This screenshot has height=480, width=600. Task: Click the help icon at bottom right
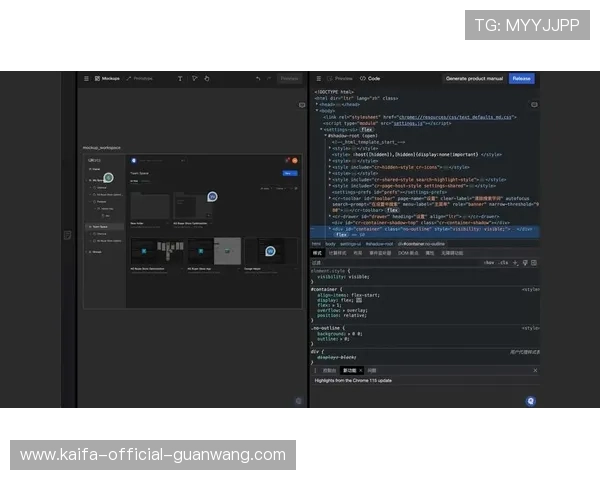click(x=530, y=400)
